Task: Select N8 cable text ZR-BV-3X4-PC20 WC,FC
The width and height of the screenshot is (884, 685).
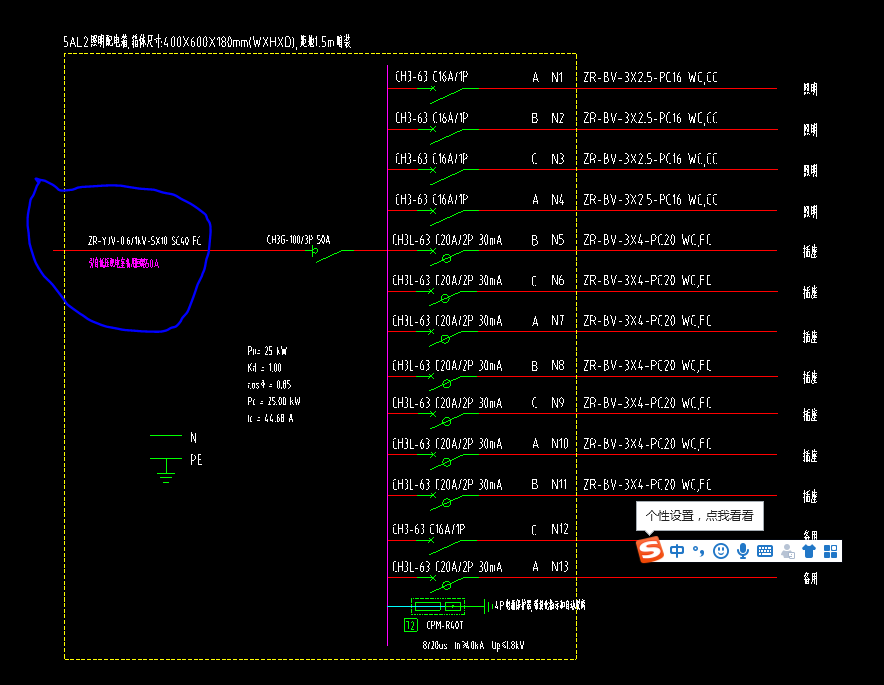Action: (647, 366)
